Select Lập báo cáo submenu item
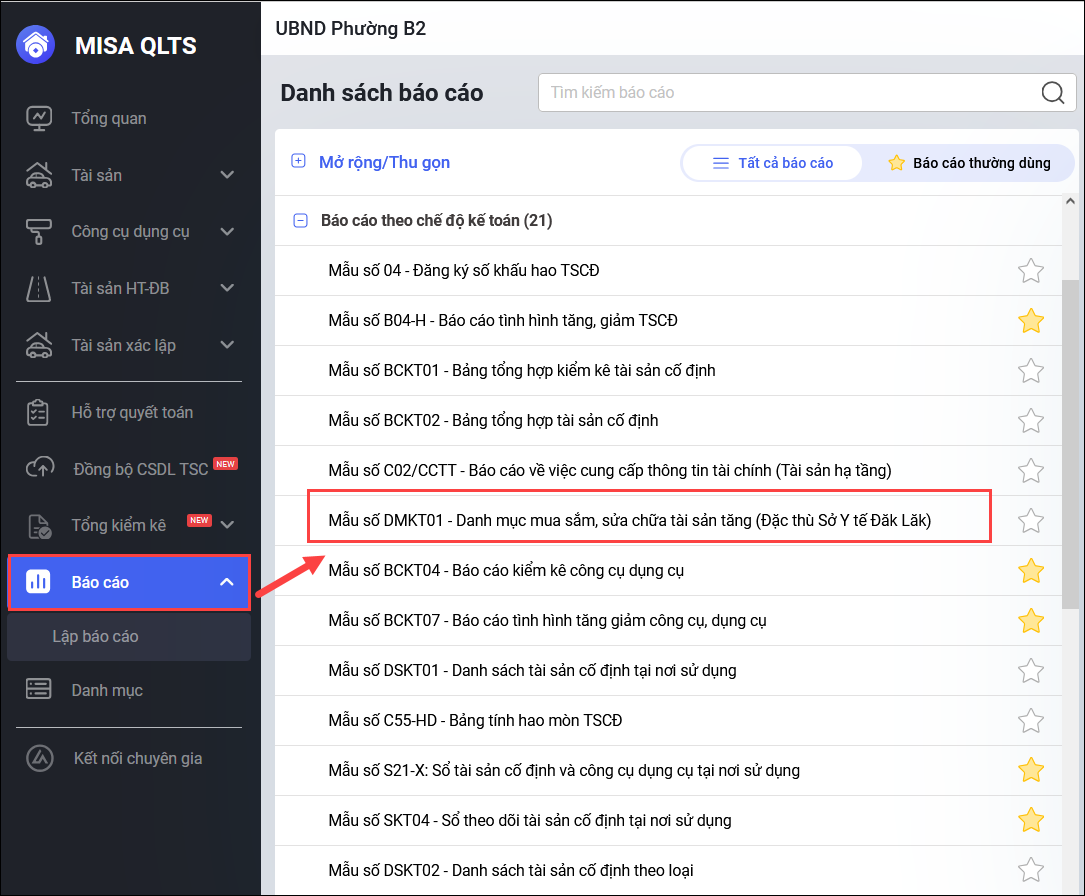The height and width of the screenshot is (896, 1085). point(129,637)
